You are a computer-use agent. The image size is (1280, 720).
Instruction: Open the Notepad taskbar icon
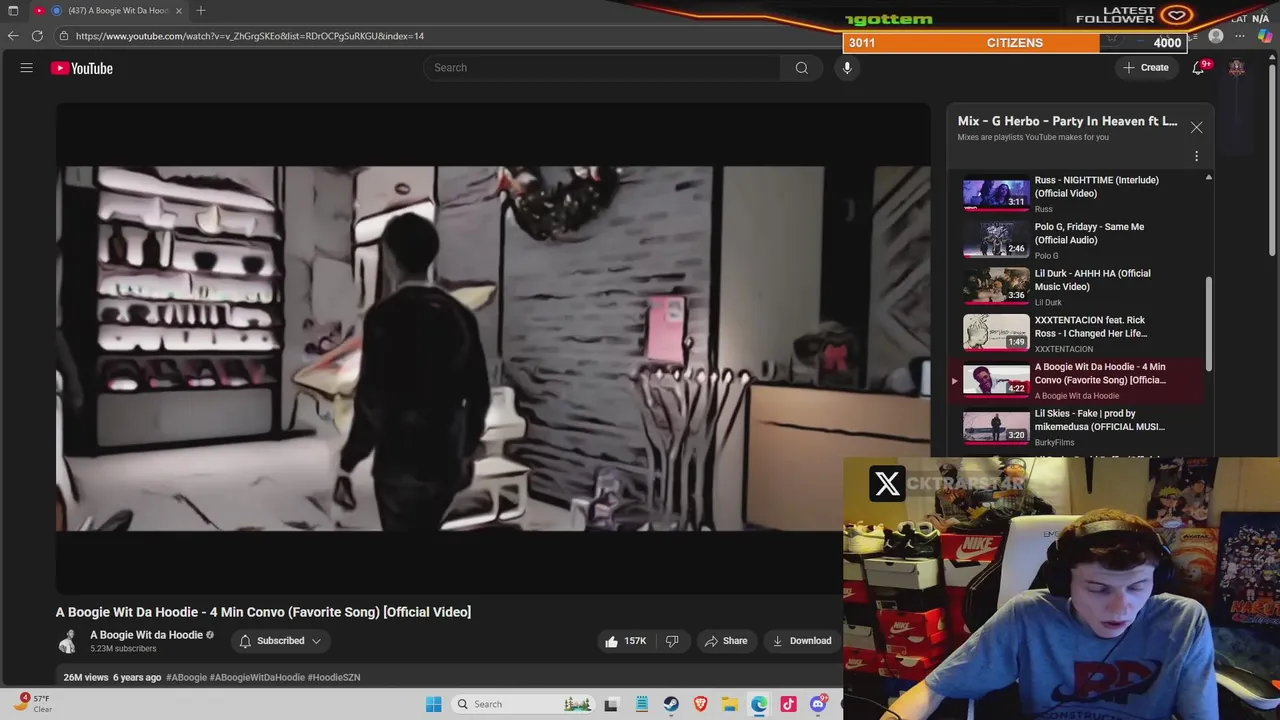click(642, 704)
